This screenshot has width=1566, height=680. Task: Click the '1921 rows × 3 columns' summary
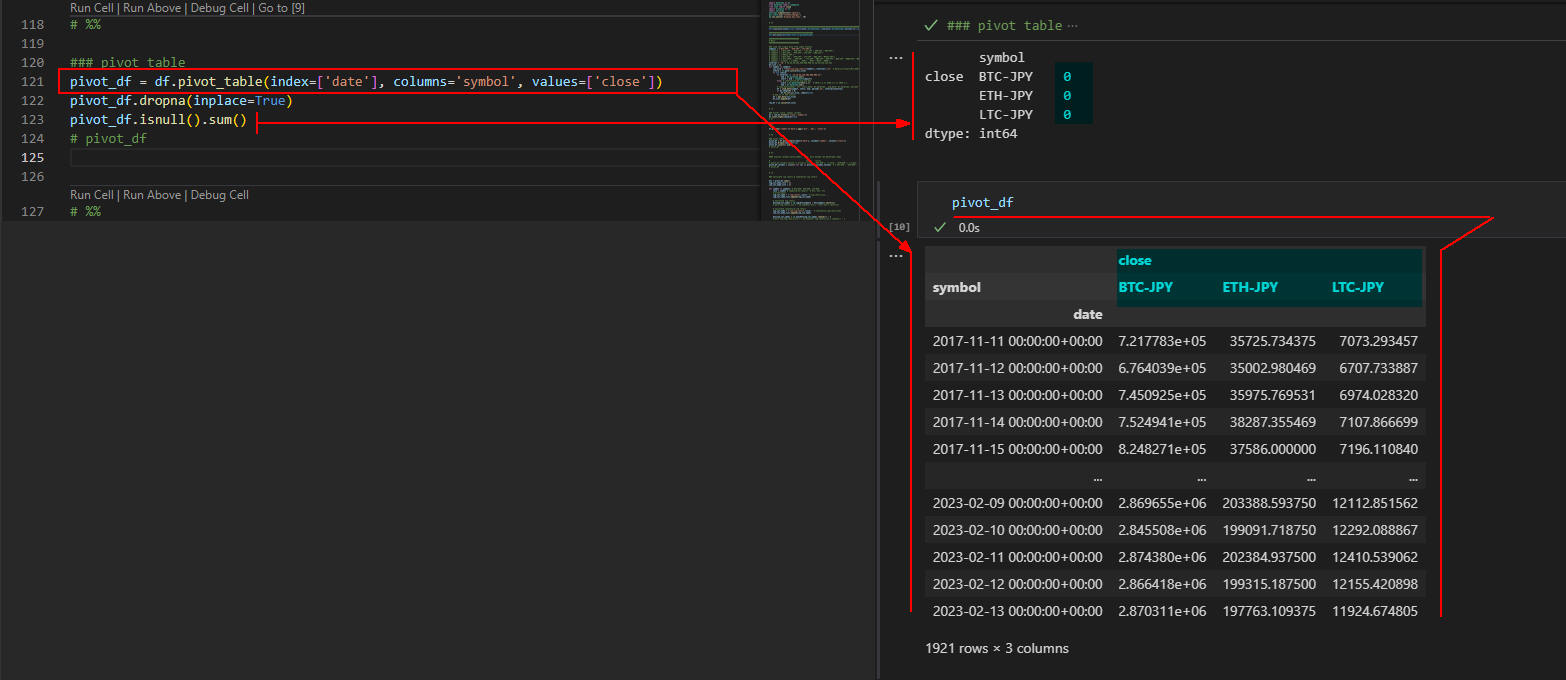pos(997,648)
